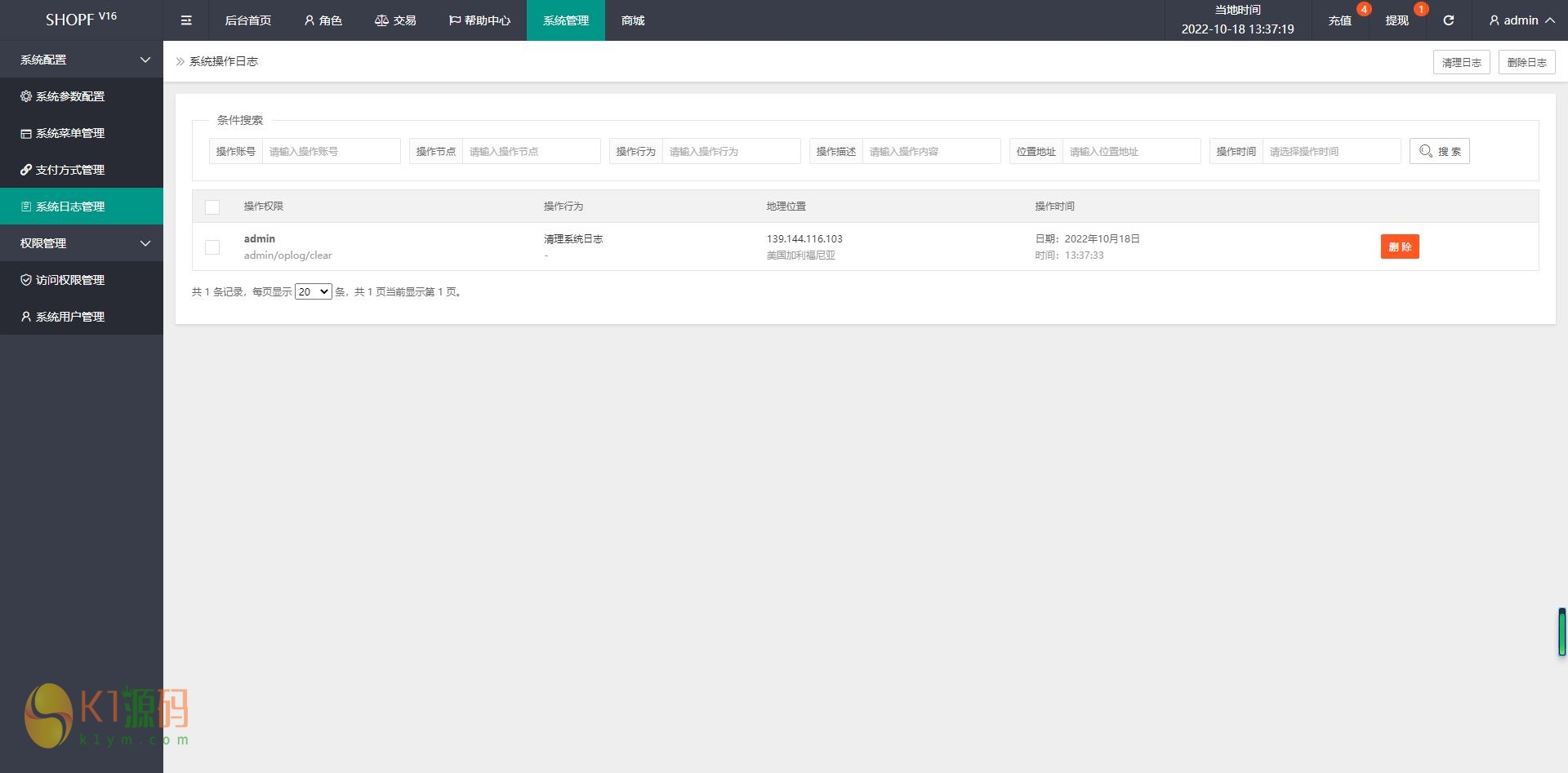The image size is (1568, 773).
Task: Open the per-page count dropdown showing 20
Action: 314,291
